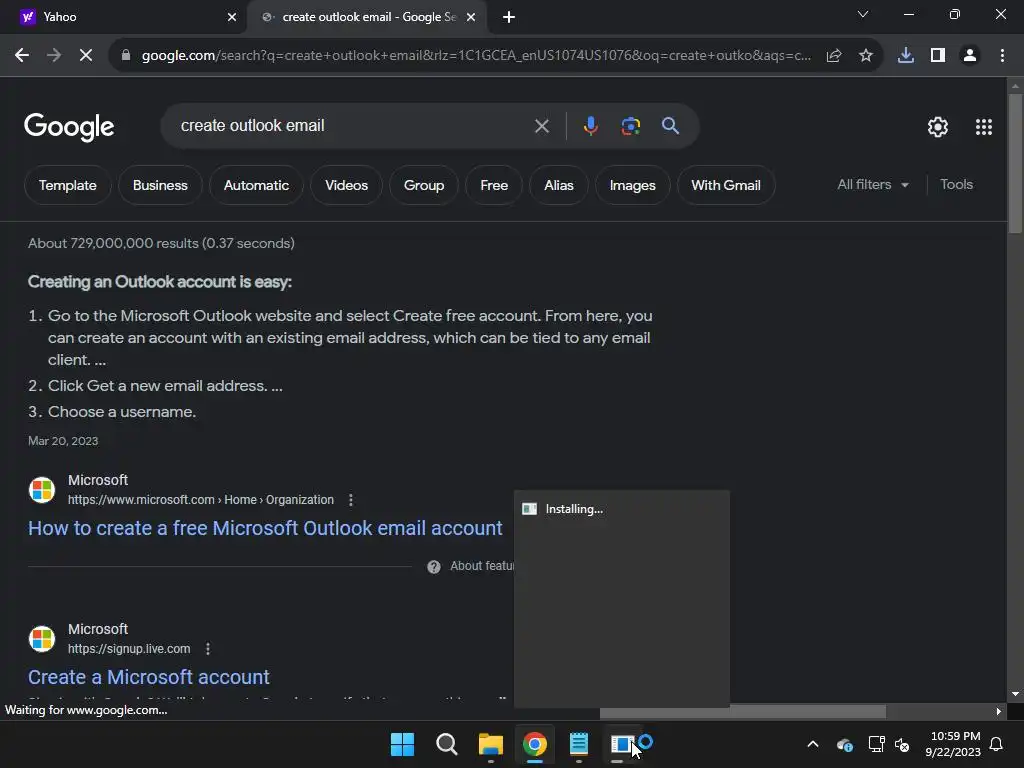
Task: Open Chrome downloads
Action: pyautogui.click(x=906, y=56)
